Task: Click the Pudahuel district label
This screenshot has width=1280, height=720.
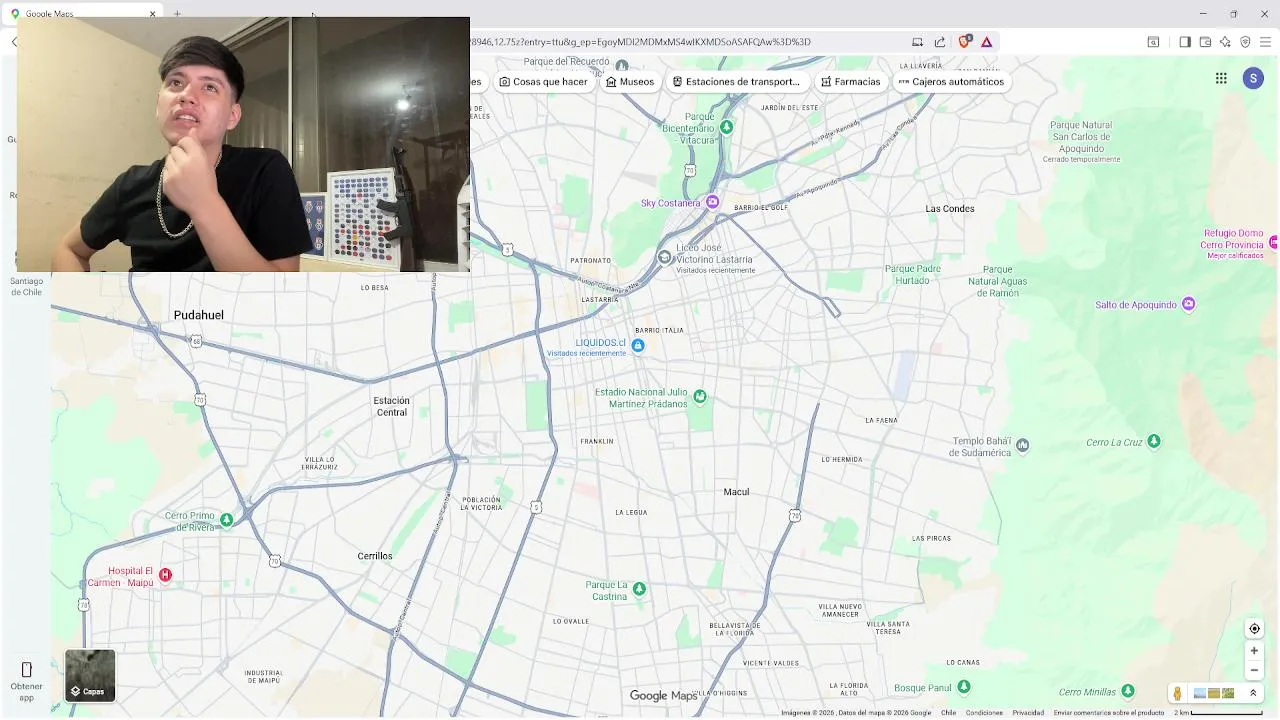Action: point(199,315)
